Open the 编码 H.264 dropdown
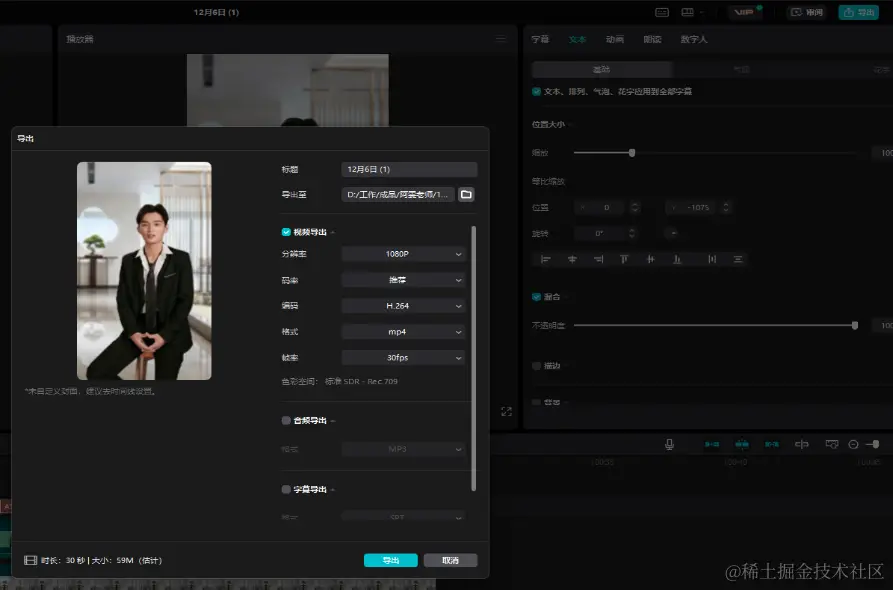The width and height of the screenshot is (893, 590). pyautogui.click(x=403, y=306)
